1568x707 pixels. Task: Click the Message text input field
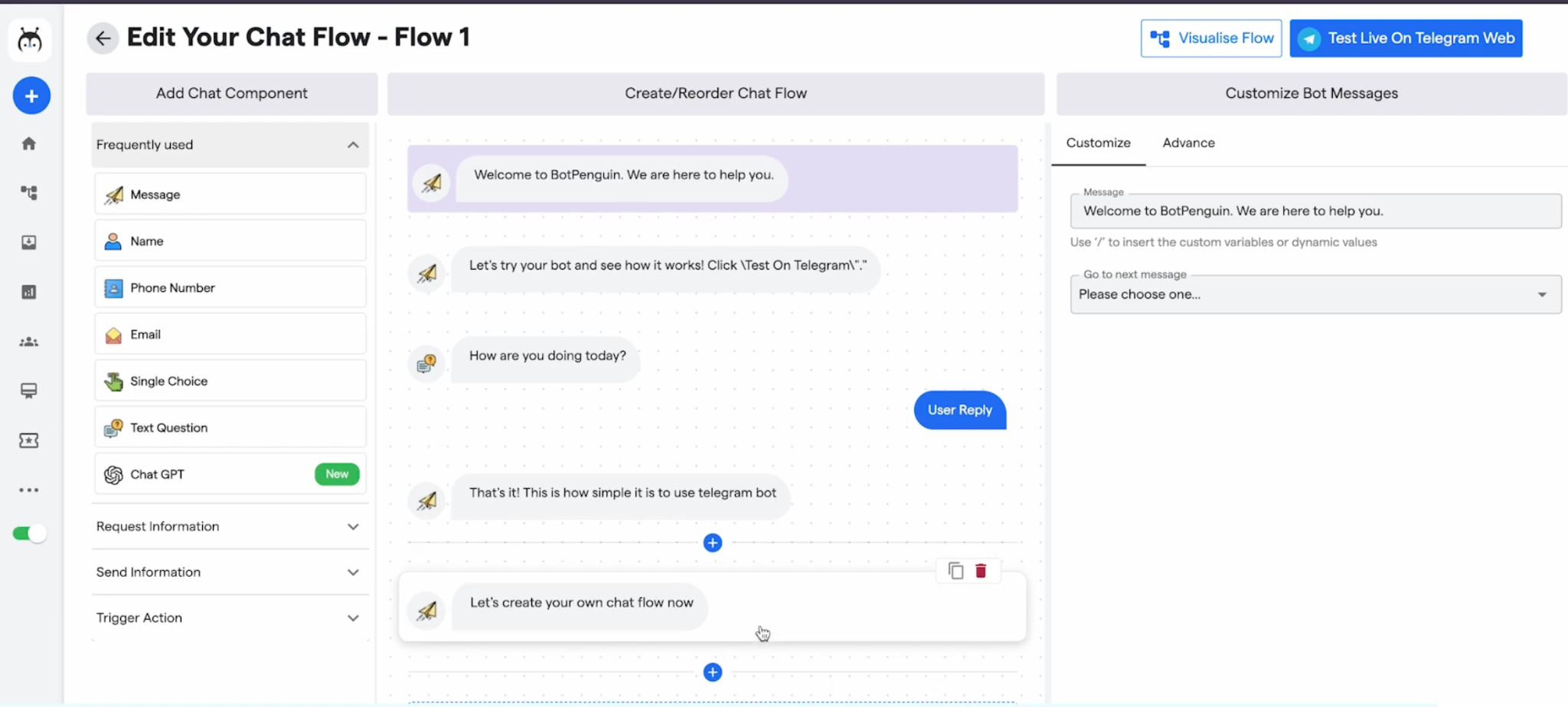(x=1315, y=211)
